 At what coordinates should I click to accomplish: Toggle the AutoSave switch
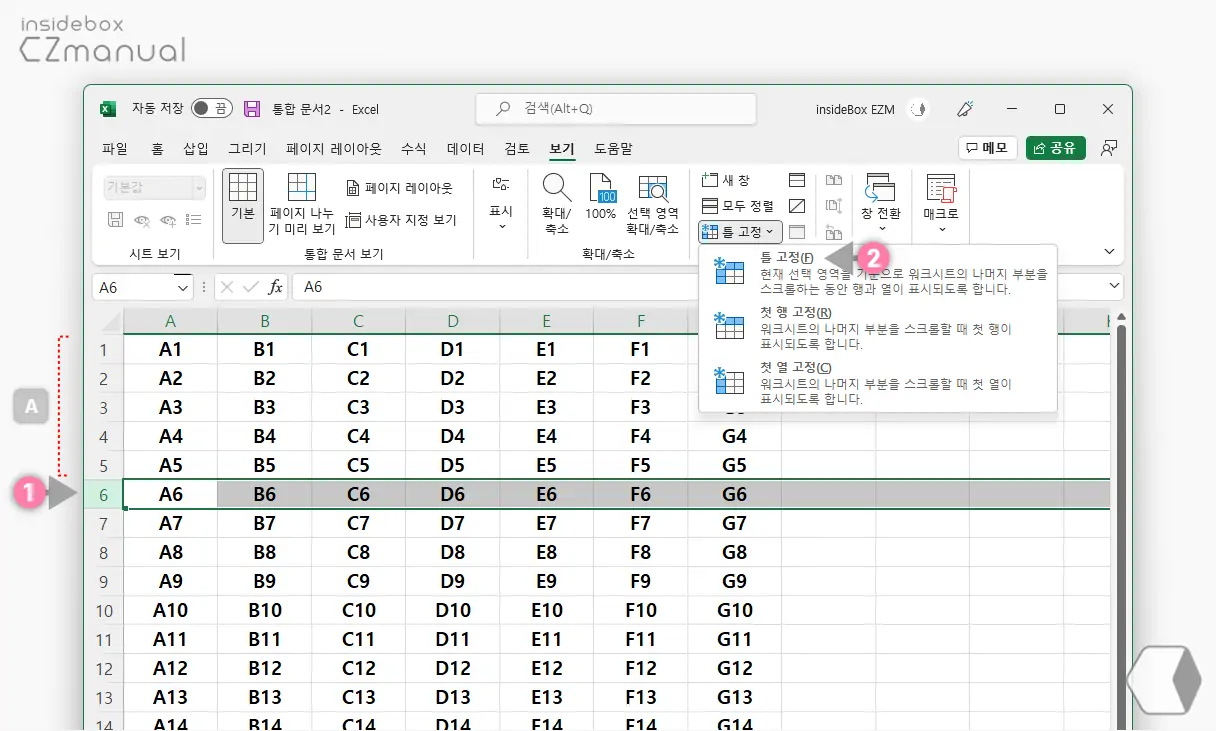[211, 109]
